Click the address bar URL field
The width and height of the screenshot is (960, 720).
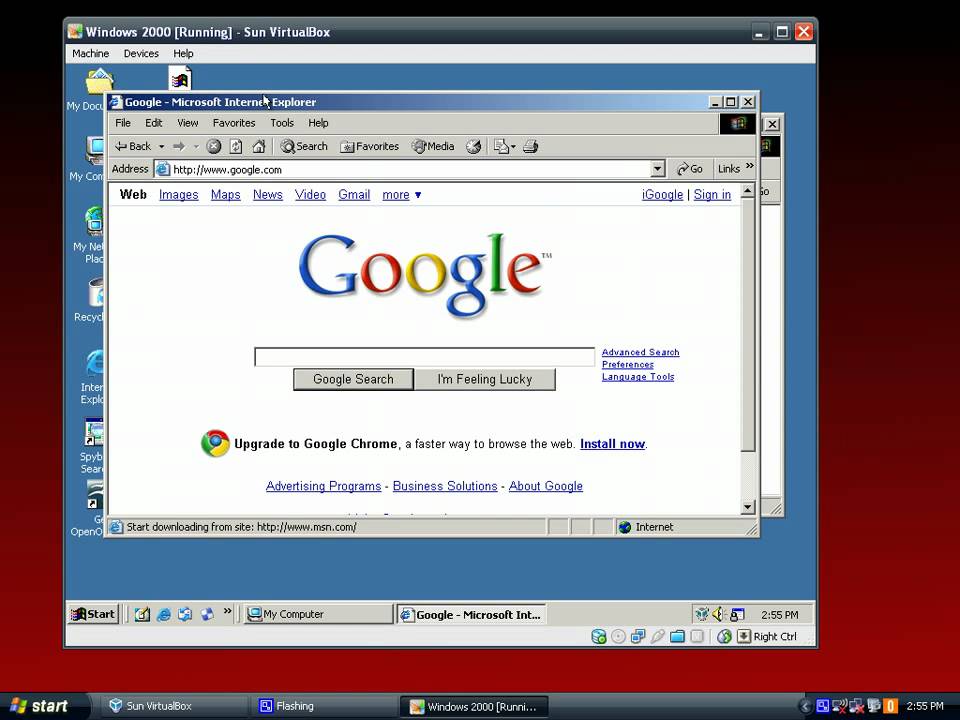coord(402,170)
